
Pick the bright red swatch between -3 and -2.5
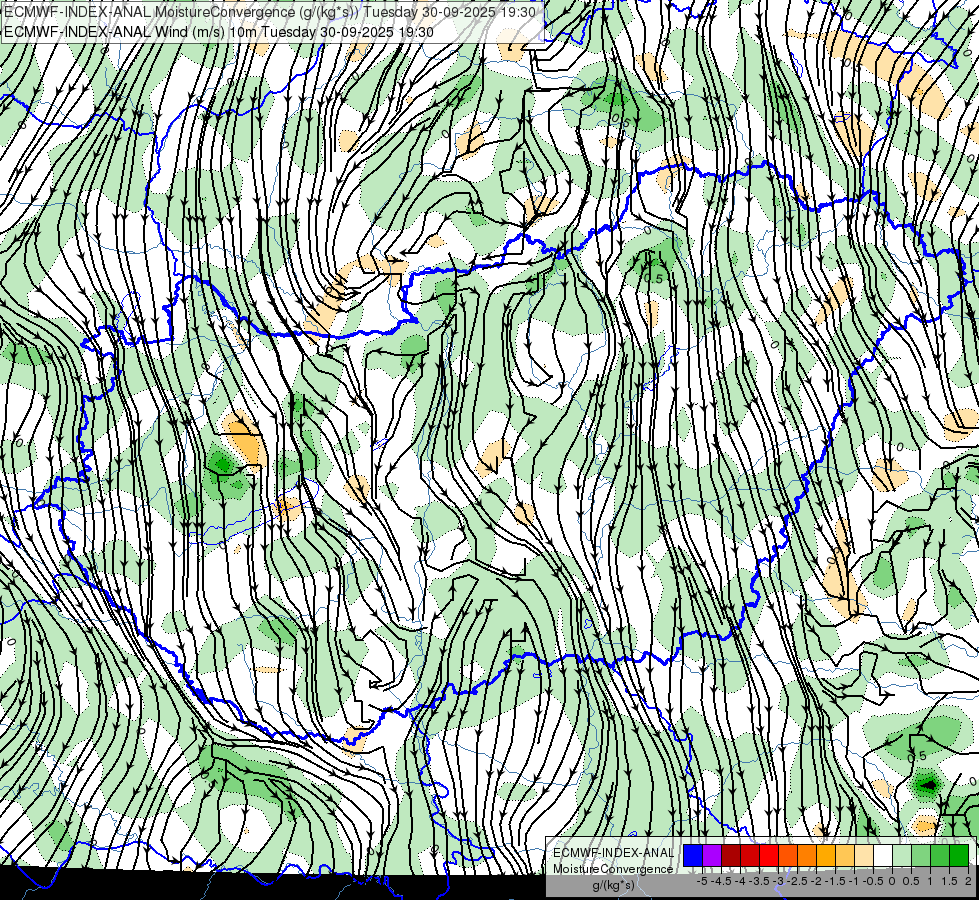tap(769, 856)
